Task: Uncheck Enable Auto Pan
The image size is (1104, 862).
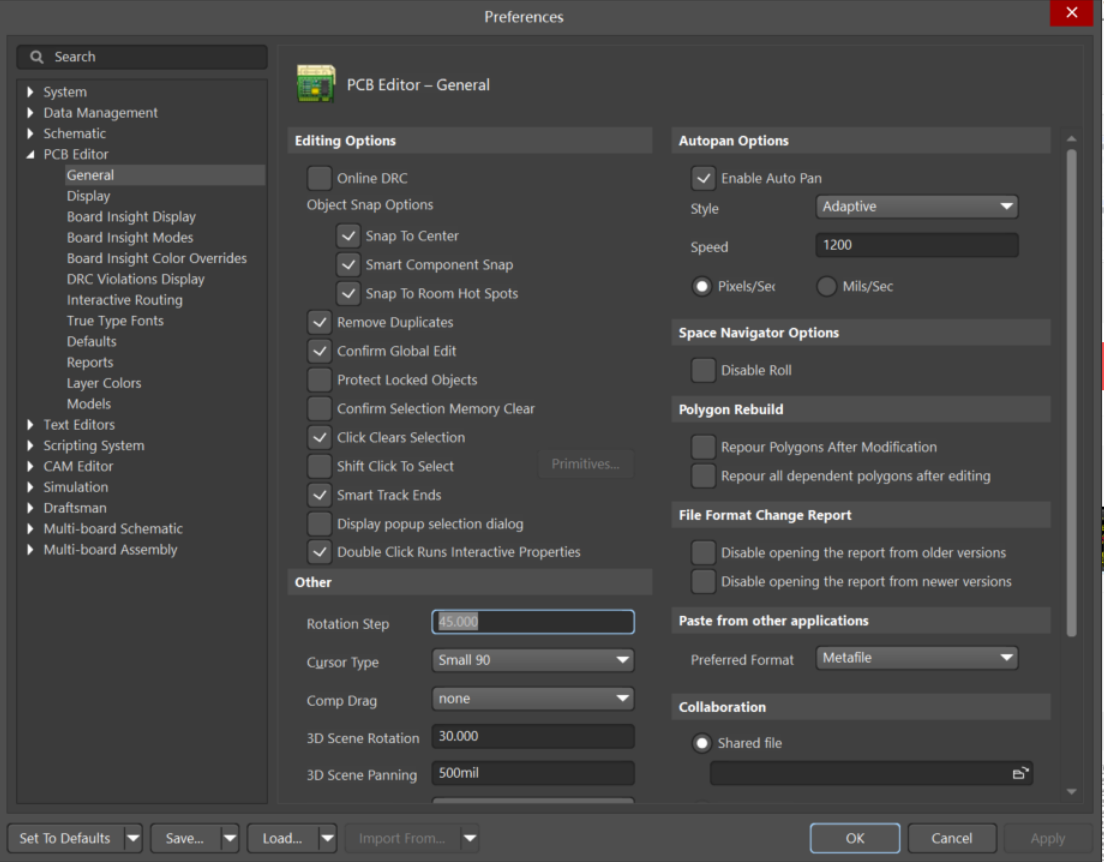Action: click(x=703, y=178)
